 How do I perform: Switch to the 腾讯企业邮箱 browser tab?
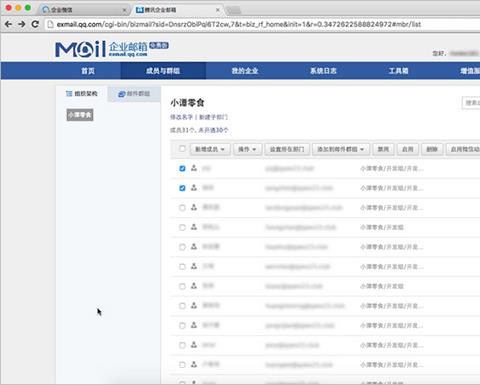pos(178,10)
